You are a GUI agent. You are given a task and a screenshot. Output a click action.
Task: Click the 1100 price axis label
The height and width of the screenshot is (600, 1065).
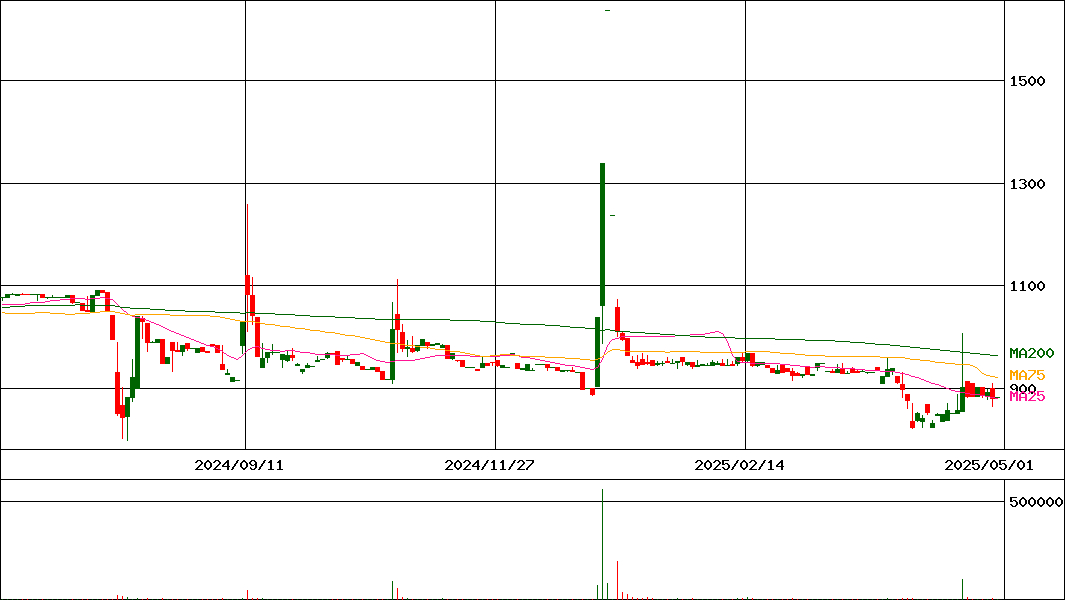(1027, 285)
